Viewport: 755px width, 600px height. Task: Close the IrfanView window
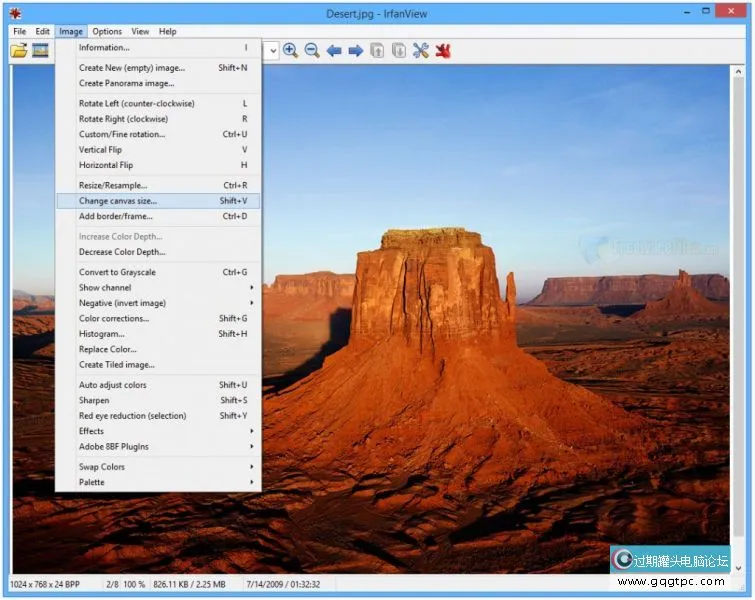pyautogui.click(x=731, y=11)
